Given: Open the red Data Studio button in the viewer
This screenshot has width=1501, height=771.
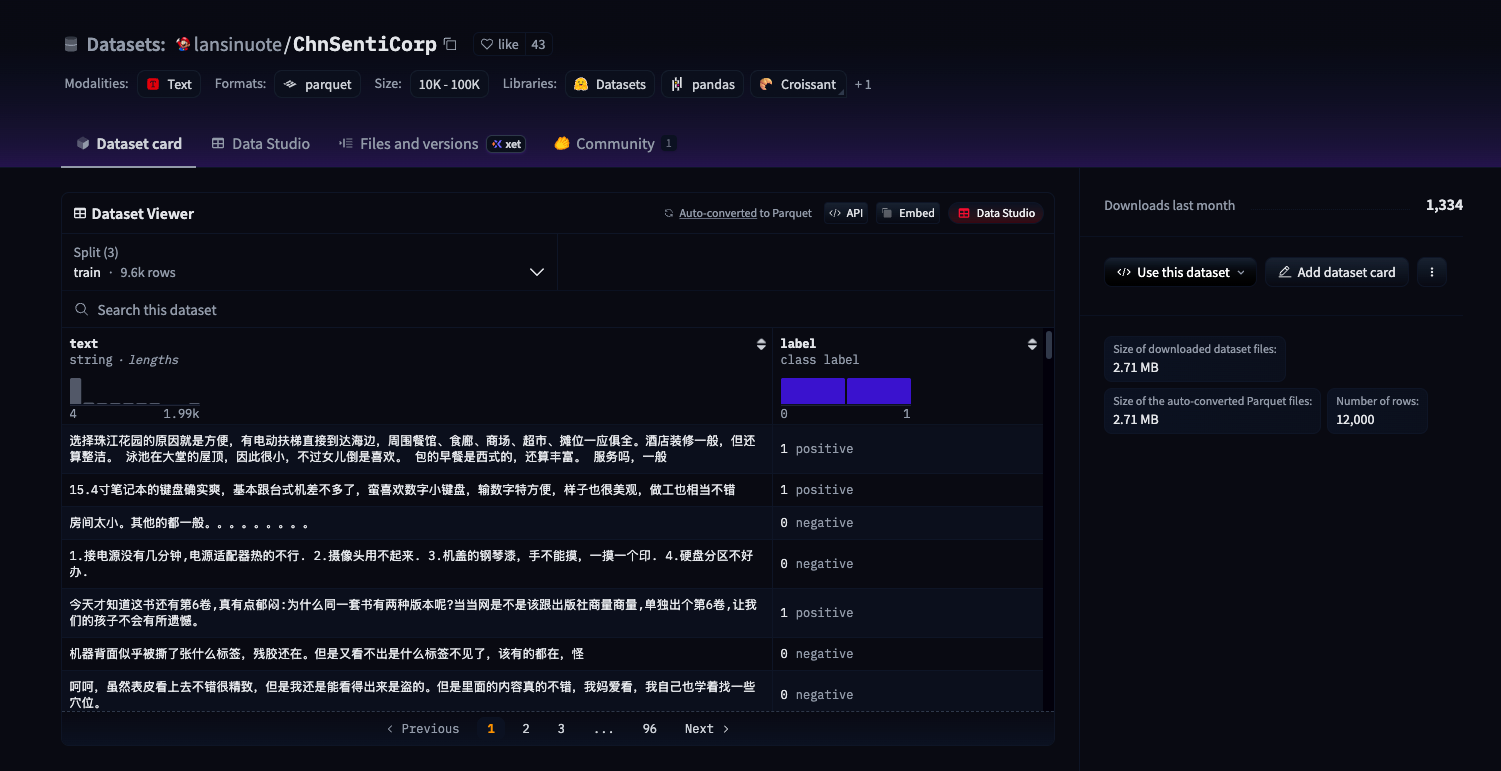Looking at the screenshot, I should point(996,213).
